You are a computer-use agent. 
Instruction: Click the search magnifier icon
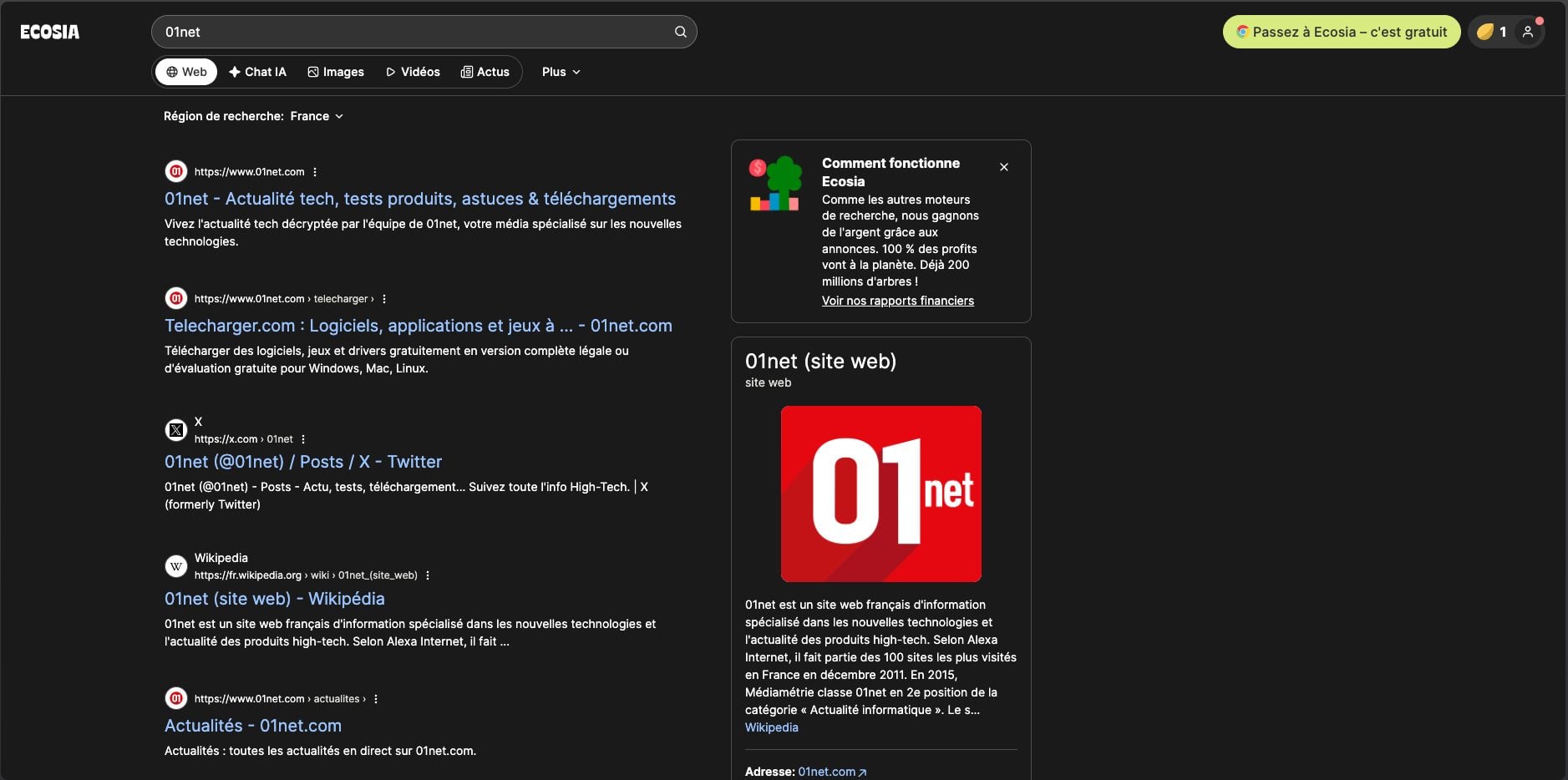(x=681, y=32)
